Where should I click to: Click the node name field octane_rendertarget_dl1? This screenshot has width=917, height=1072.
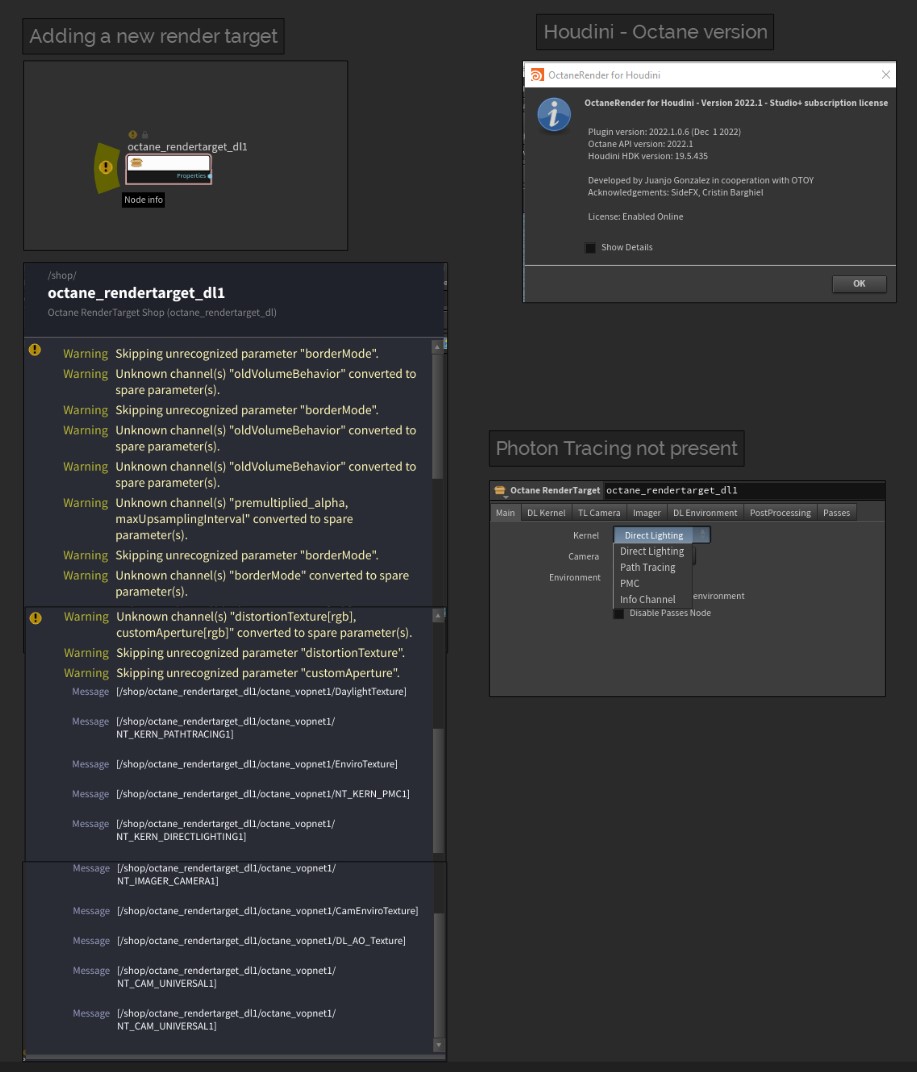tap(743, 490)
